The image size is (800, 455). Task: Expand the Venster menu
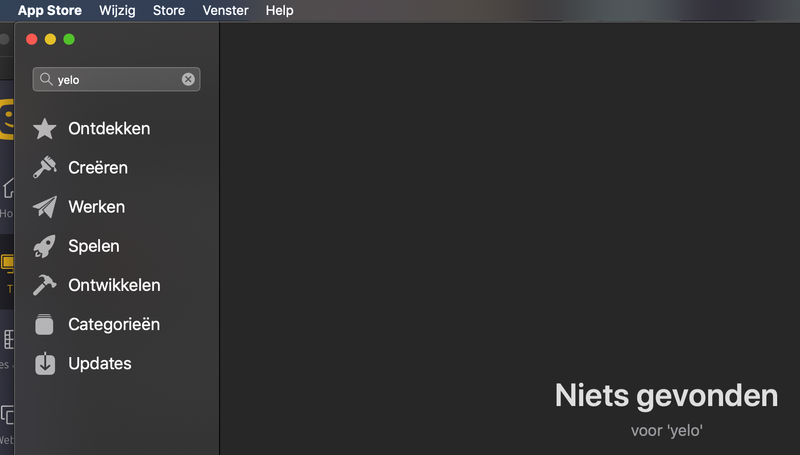click(x=225, y=10)
